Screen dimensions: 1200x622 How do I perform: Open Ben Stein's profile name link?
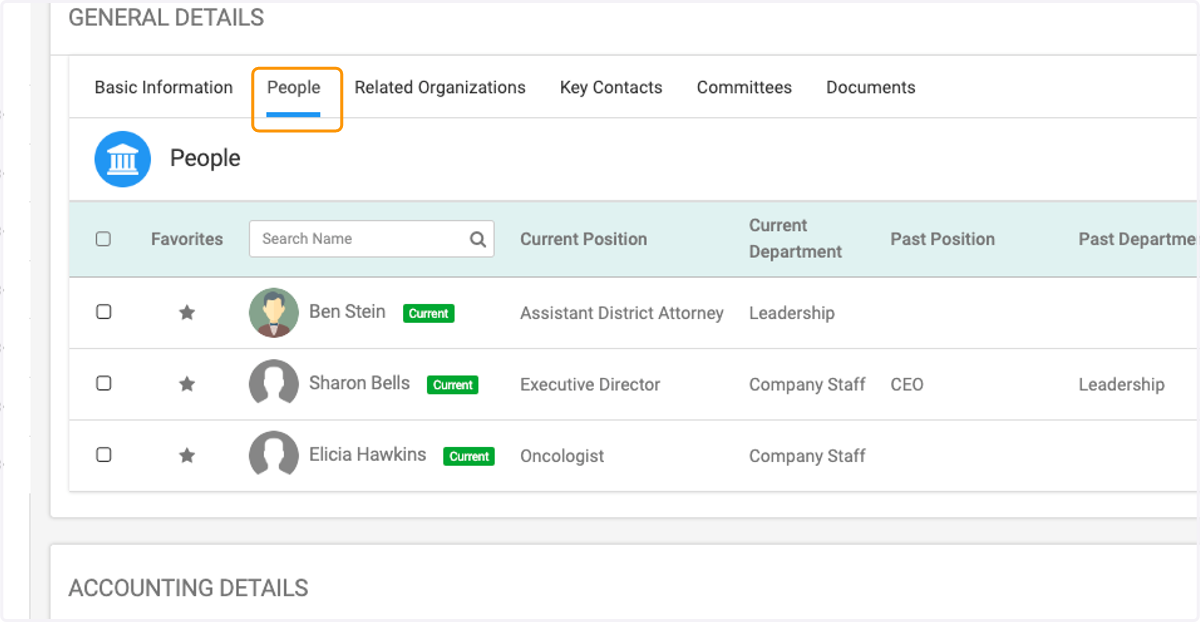coord(347,312)
